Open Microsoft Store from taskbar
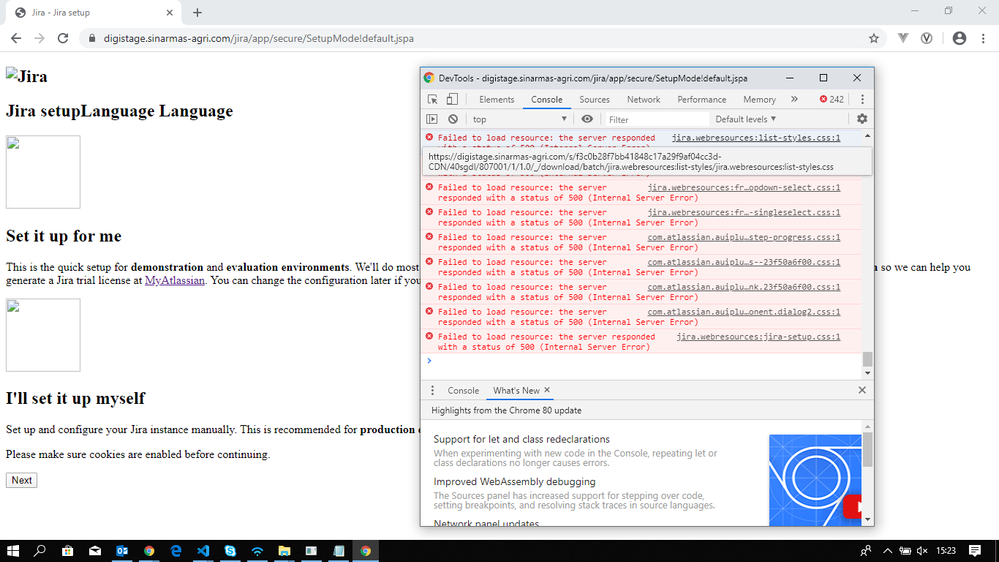This screenshot has height=562, width=999. 68,551
